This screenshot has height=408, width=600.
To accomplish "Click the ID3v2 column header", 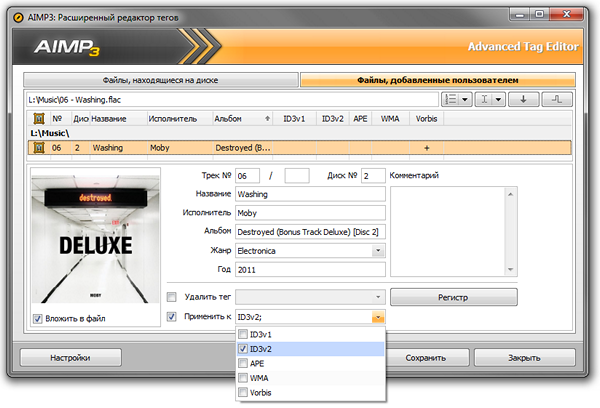I will point(333,119).
